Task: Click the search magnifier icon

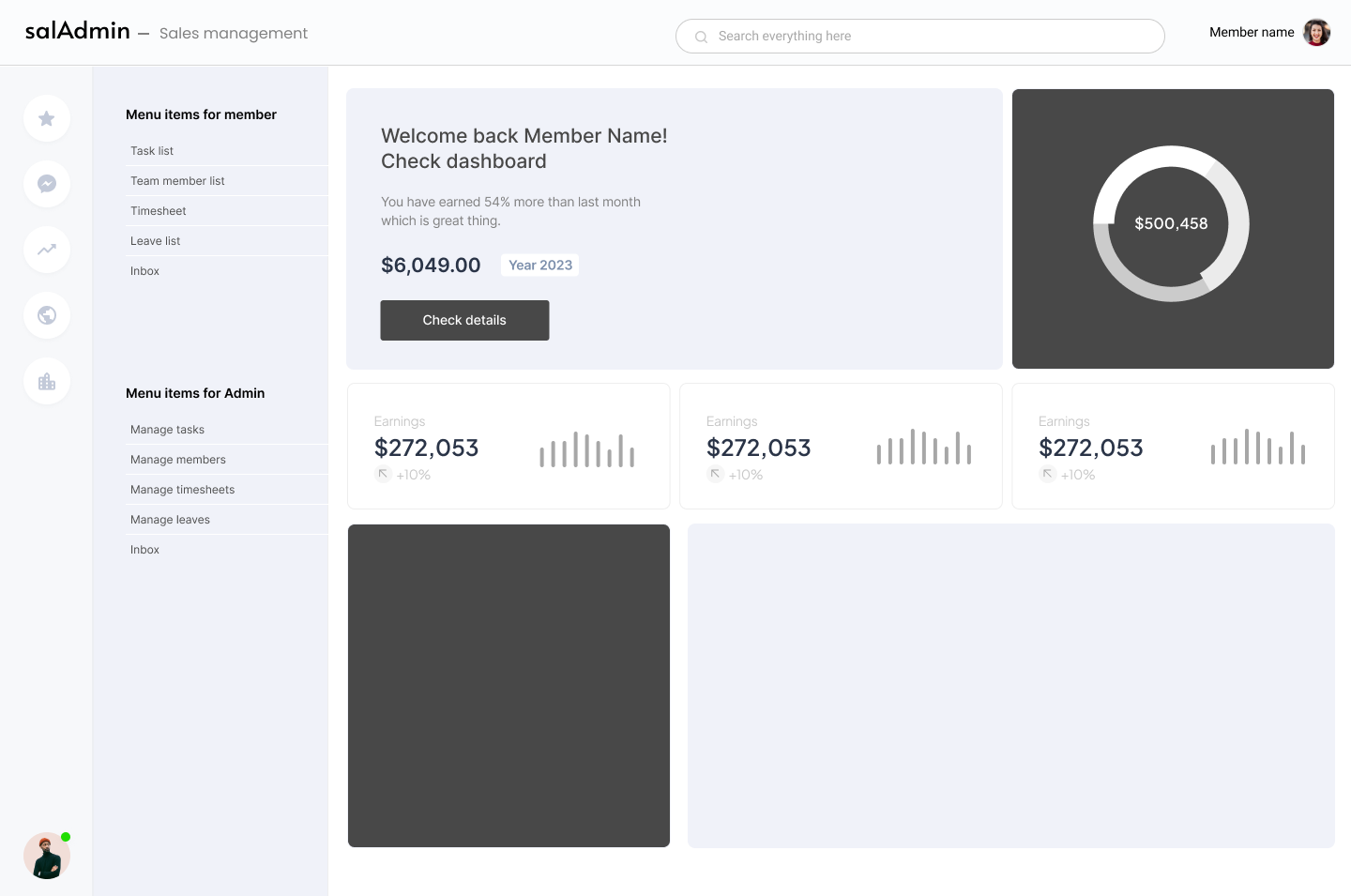Action: [x=701, y=37]
